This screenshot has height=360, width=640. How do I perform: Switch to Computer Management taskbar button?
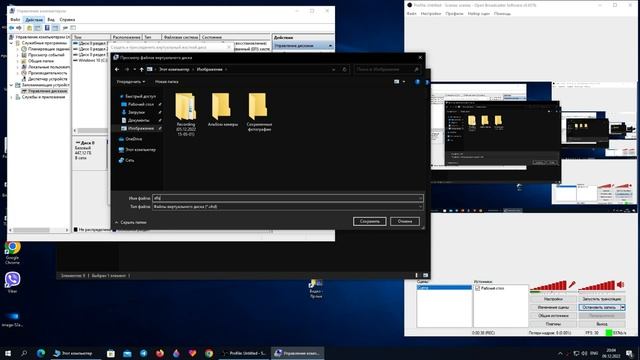click(x=298, y=353)
